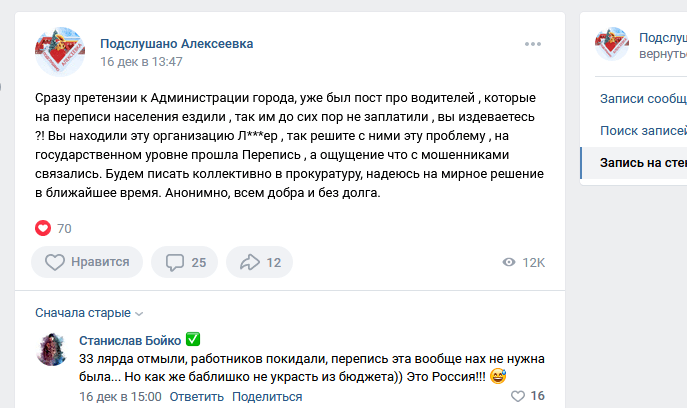Image resolution: width=687 pixels, height=408 pixels.
Task: Expand the Сначала старые sort dropdown
Action: 90,313
